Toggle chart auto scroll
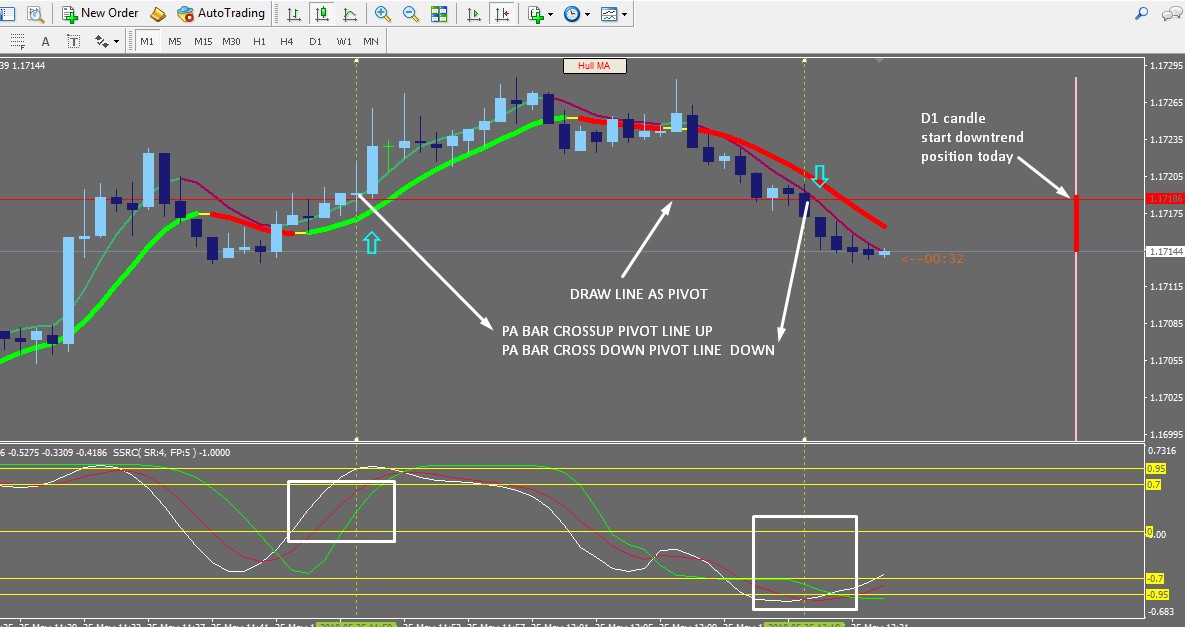1185x627 pixels. pyautogui.click(x=474, y=14)
